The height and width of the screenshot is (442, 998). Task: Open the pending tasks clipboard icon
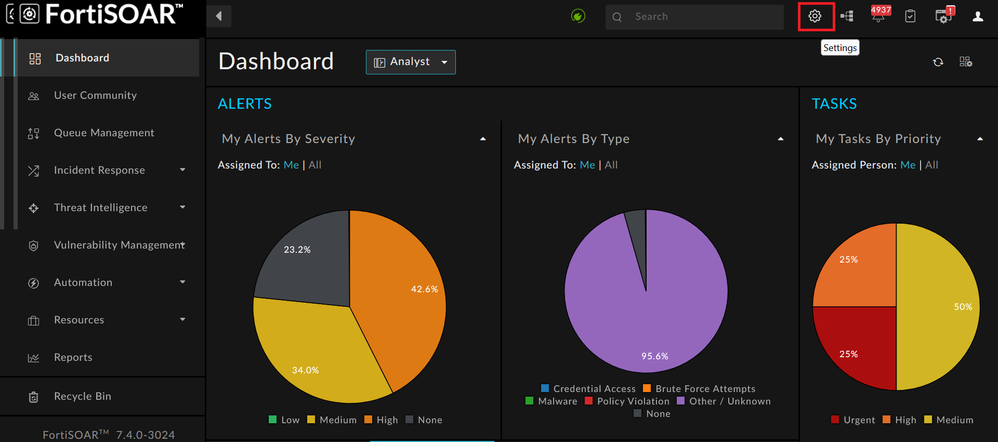[x=910, y=17]
